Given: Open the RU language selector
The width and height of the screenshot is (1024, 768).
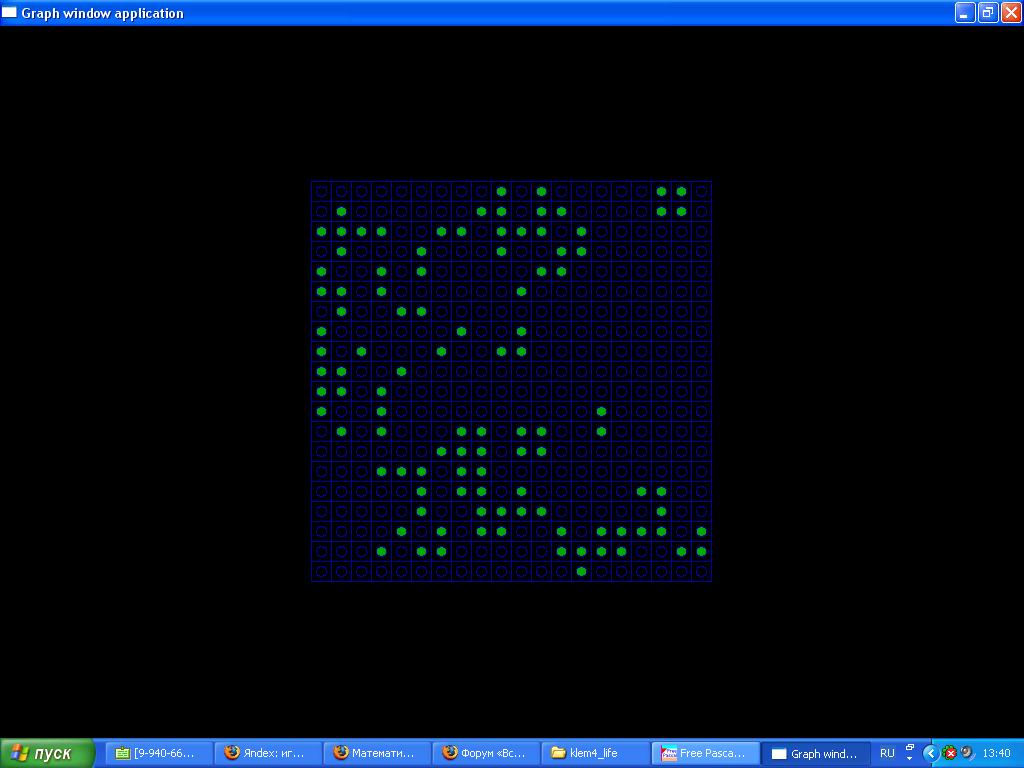Looking at the screenshot, I should click(887, 753).
